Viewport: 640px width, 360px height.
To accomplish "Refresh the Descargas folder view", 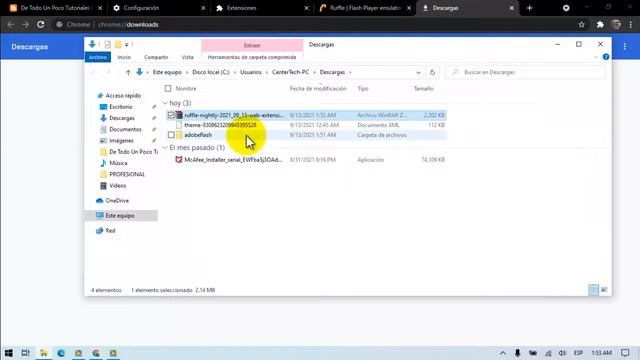I will coord(432,72).
